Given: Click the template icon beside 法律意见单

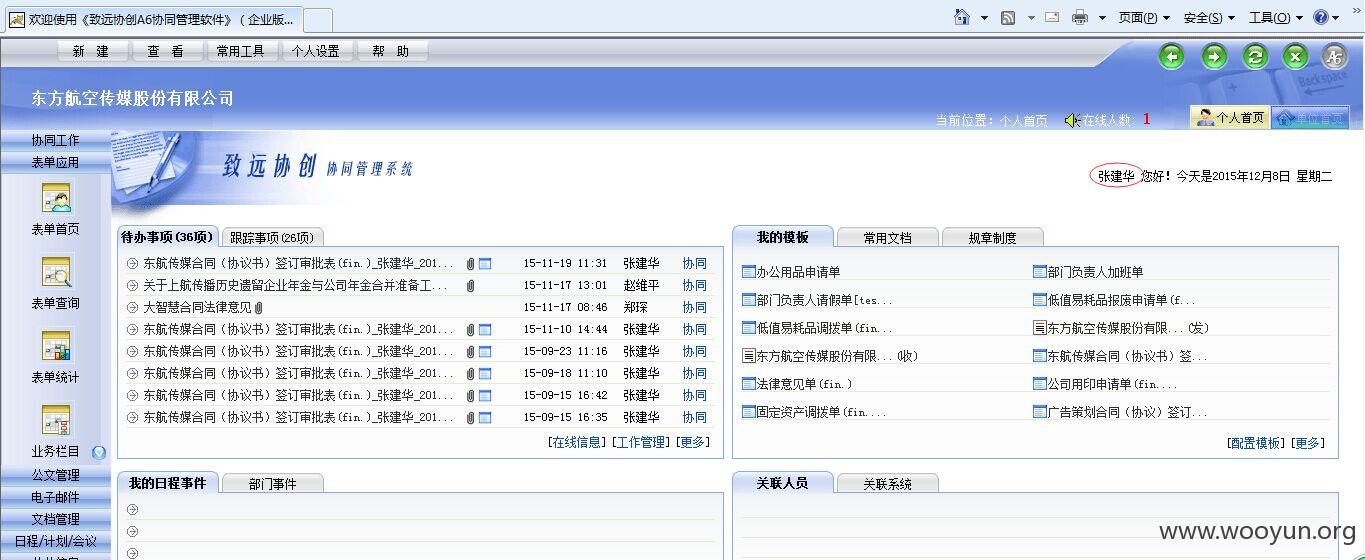Looking at the screenshot, I should coord(749,384).
